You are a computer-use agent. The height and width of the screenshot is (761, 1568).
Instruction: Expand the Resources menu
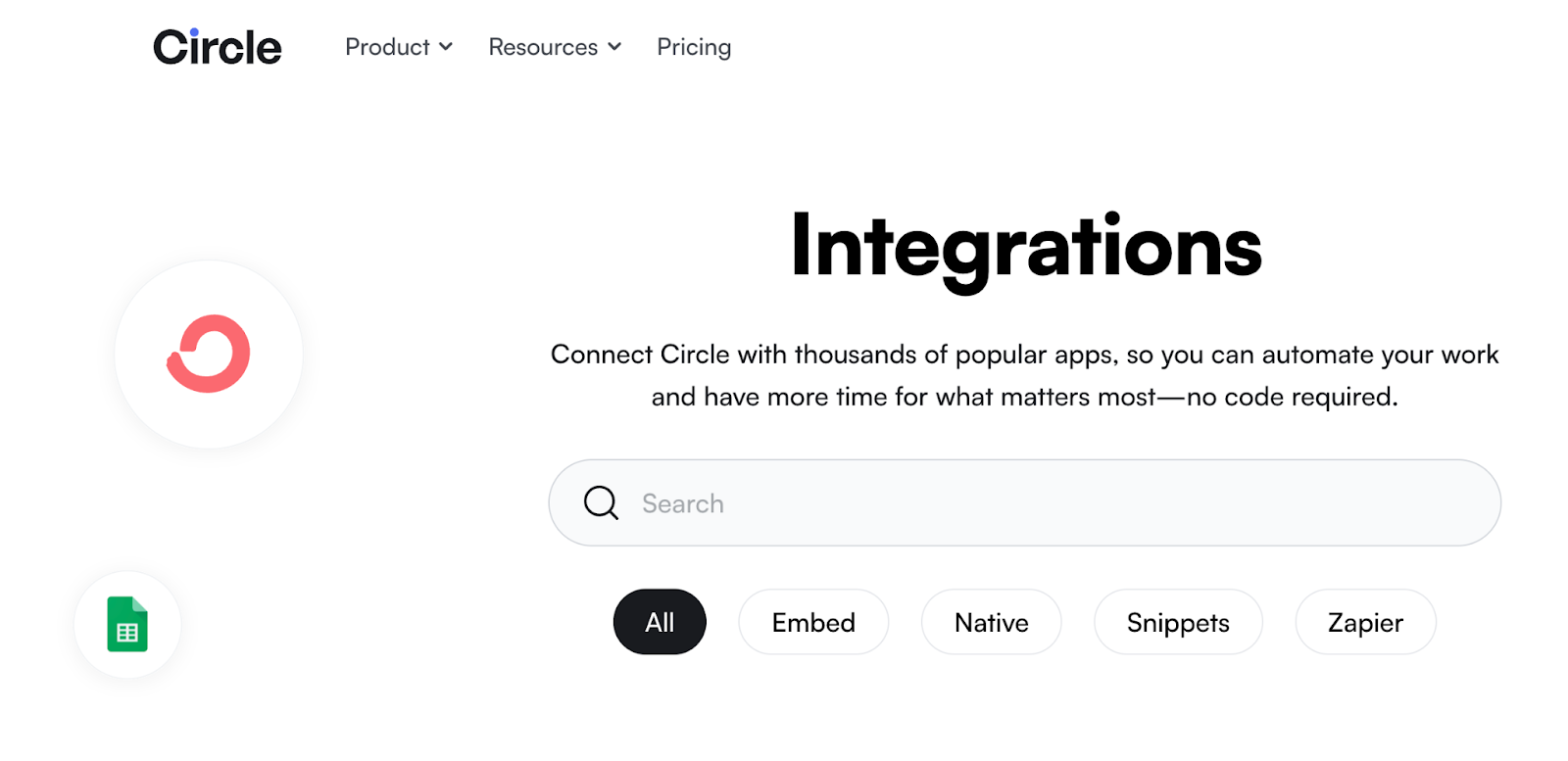click(x=543, y=46)
